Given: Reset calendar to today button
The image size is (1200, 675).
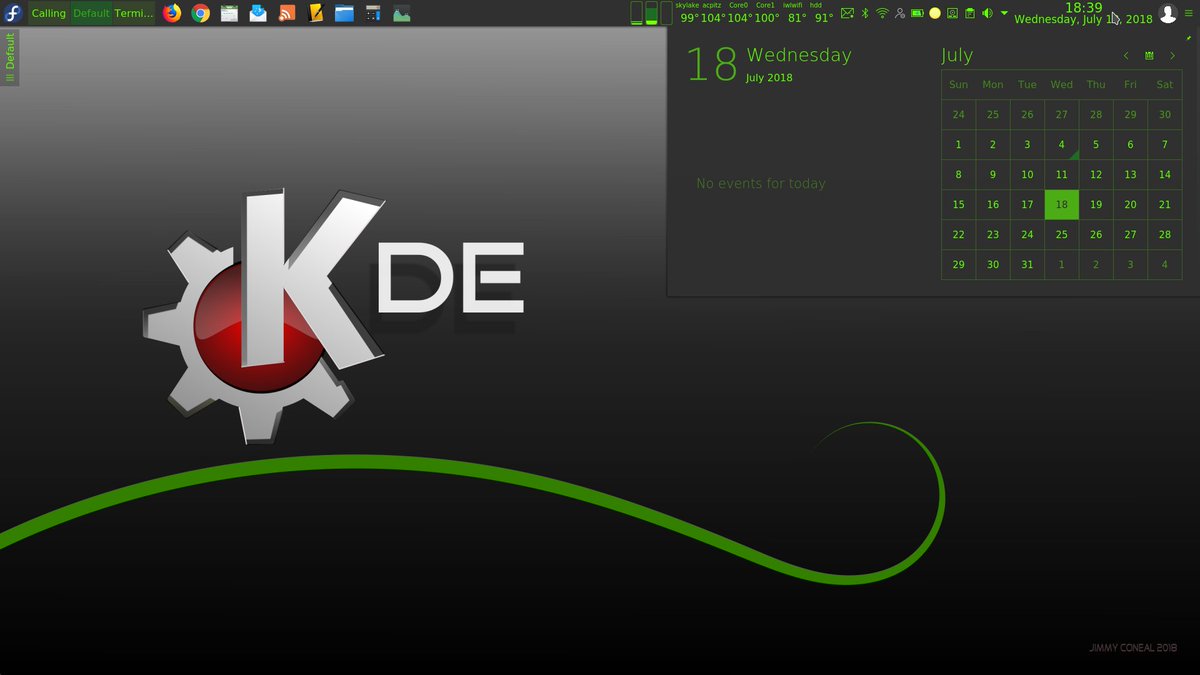Looking at the screenshot, I should [1149, 56].
